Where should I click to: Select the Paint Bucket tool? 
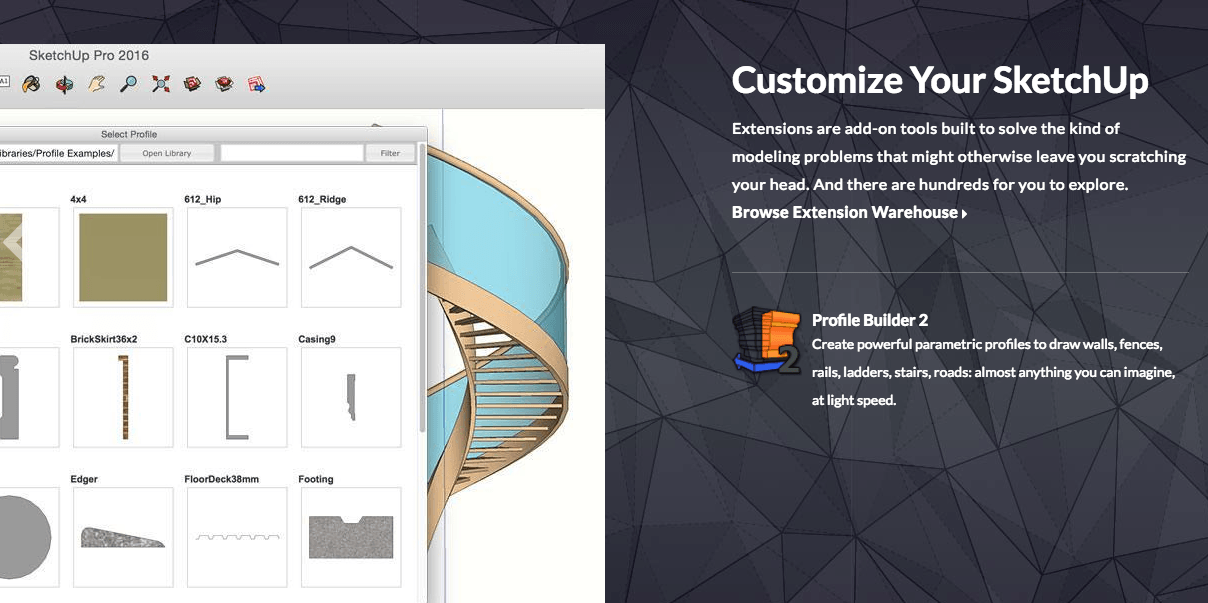pos(32,84)
